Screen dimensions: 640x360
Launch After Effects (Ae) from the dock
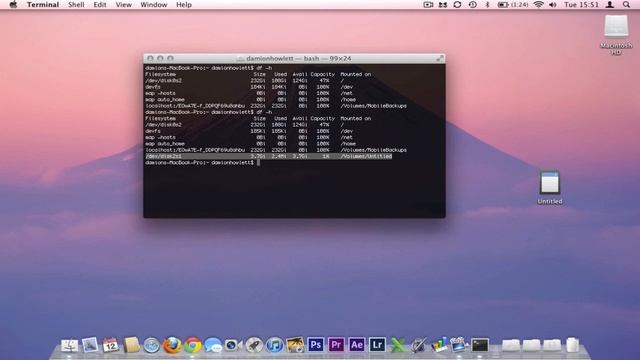click(x=357, y=345)
